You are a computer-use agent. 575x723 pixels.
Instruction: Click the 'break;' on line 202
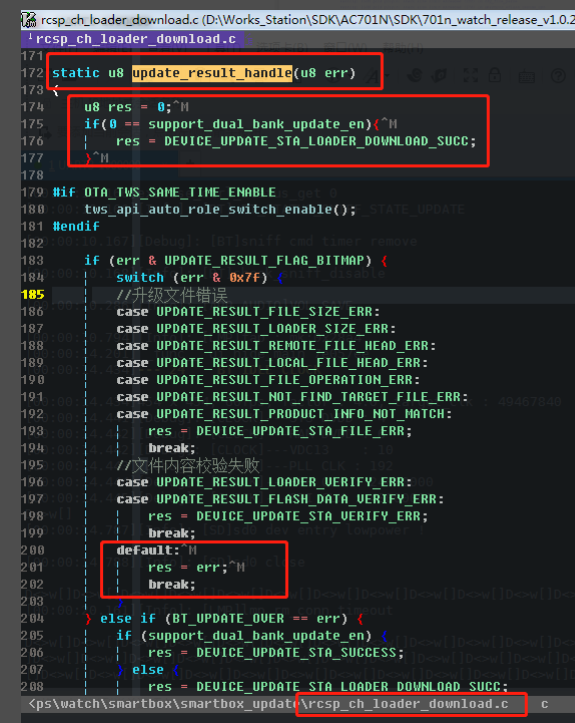[x=172, y=585]
